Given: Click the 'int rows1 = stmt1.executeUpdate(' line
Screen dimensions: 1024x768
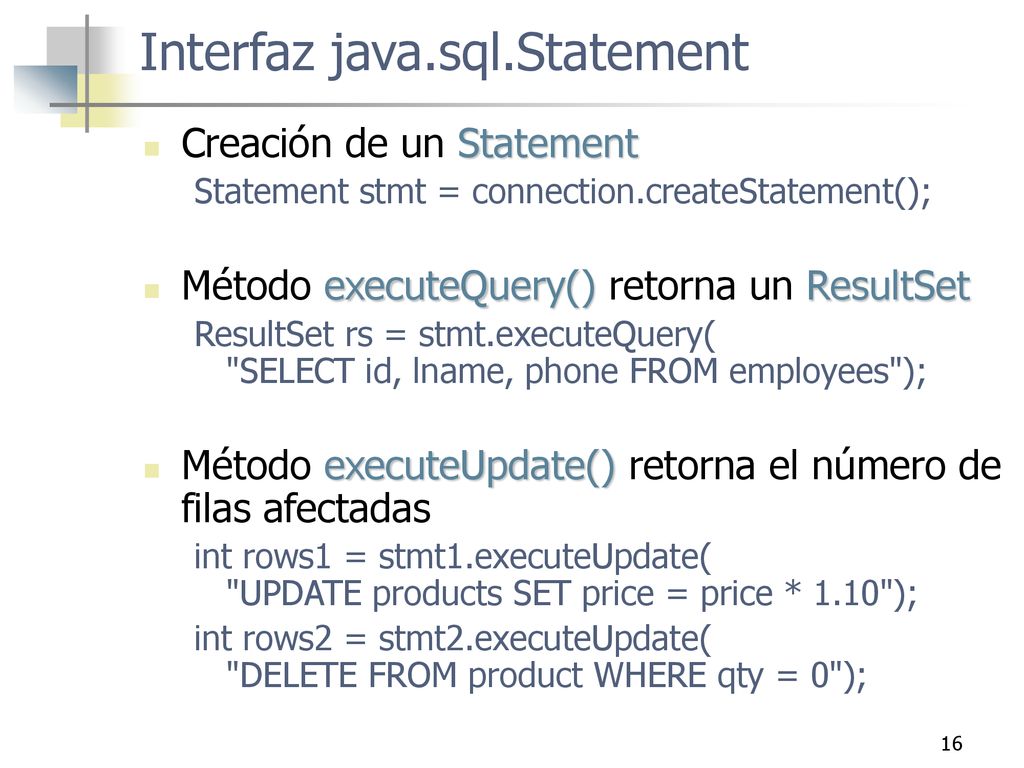Looking at the screenshot, I should click(453, 558).
